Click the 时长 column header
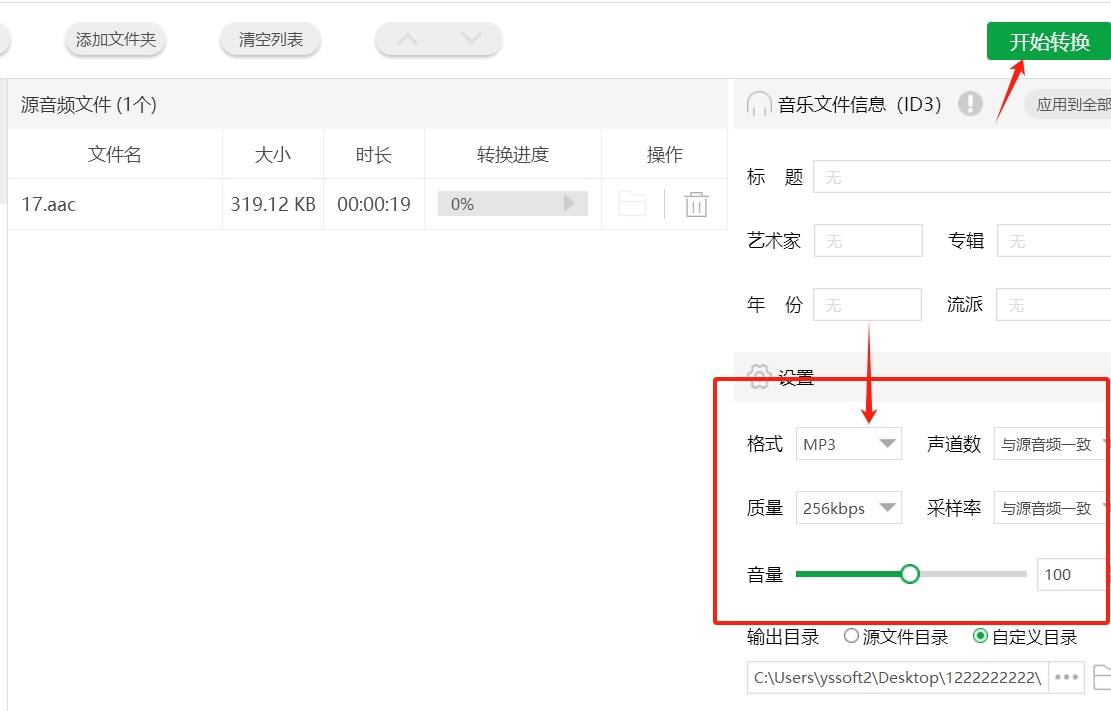Viewport: 1111px width, 711px height. click(x=373, y=154)
